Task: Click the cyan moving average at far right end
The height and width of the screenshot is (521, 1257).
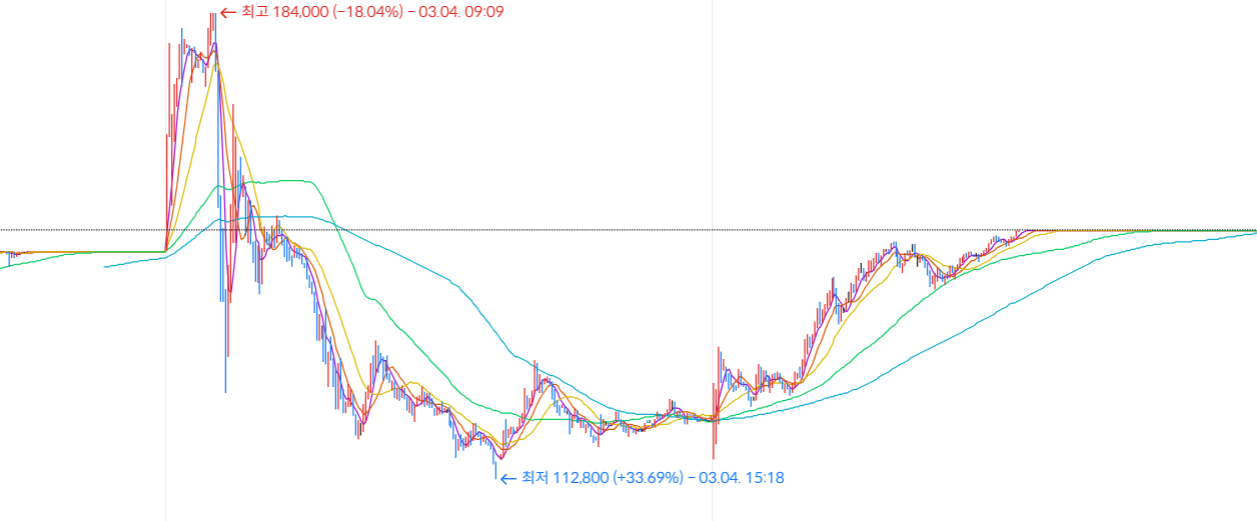Action: pyautogui.click(x=1252, y=232)
